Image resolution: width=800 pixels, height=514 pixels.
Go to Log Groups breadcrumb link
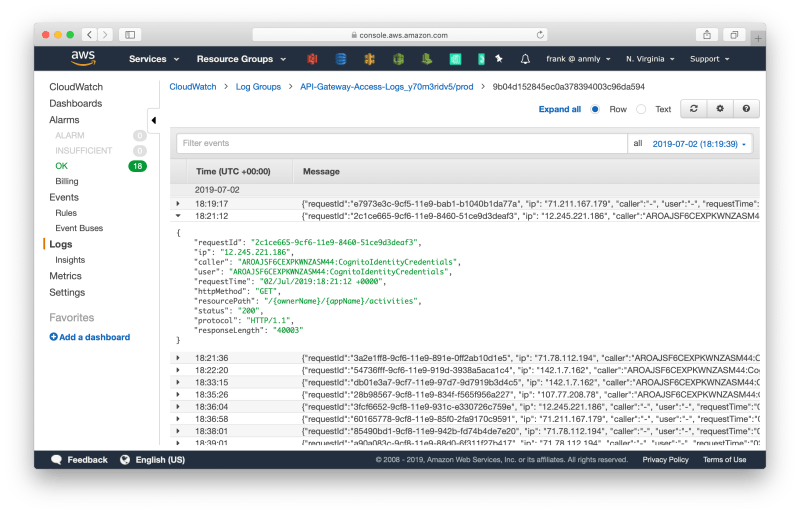pyautogui.click(x=258, y=87)
